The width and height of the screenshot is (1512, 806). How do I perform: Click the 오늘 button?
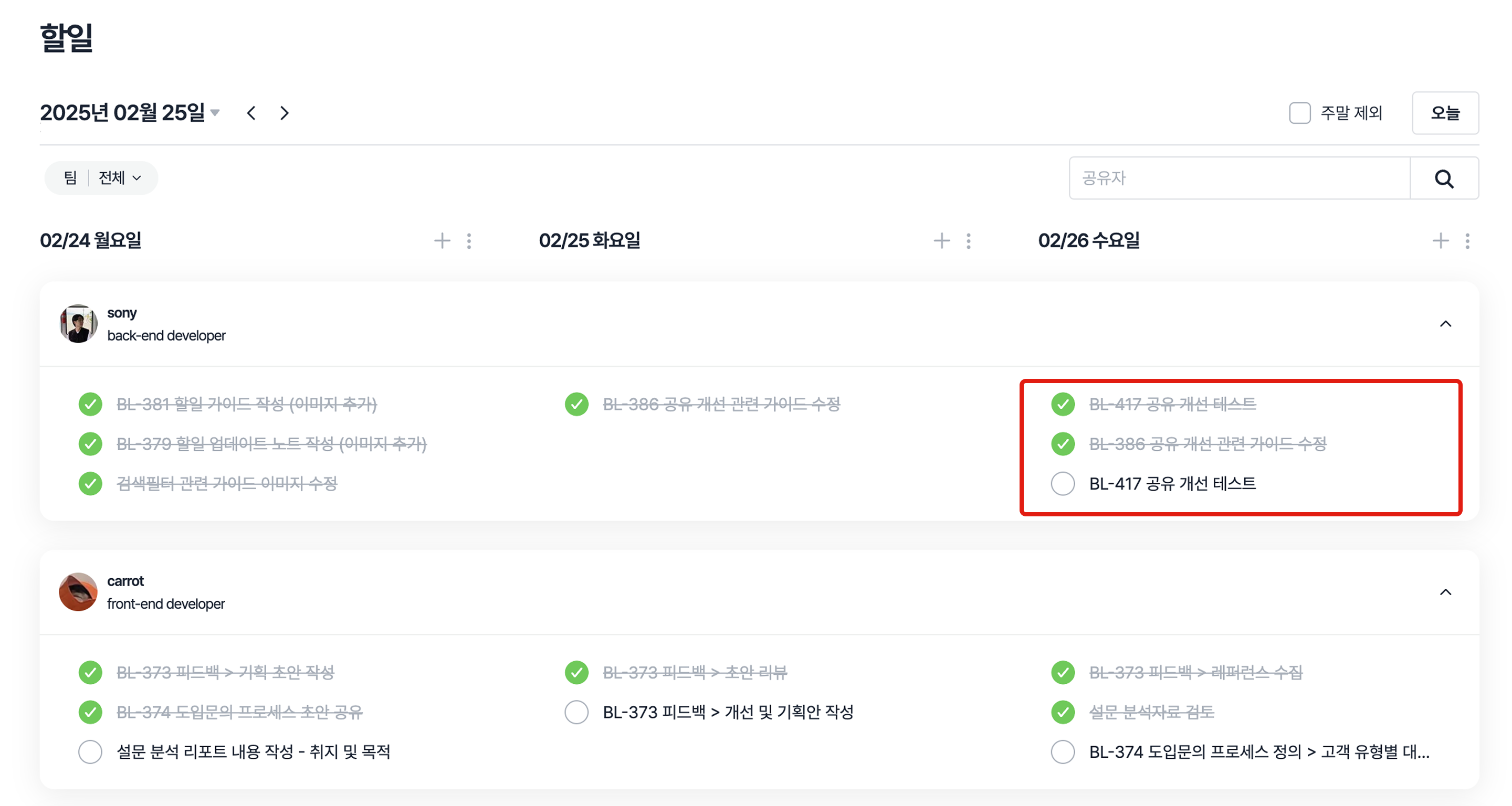click(1444, 113)
